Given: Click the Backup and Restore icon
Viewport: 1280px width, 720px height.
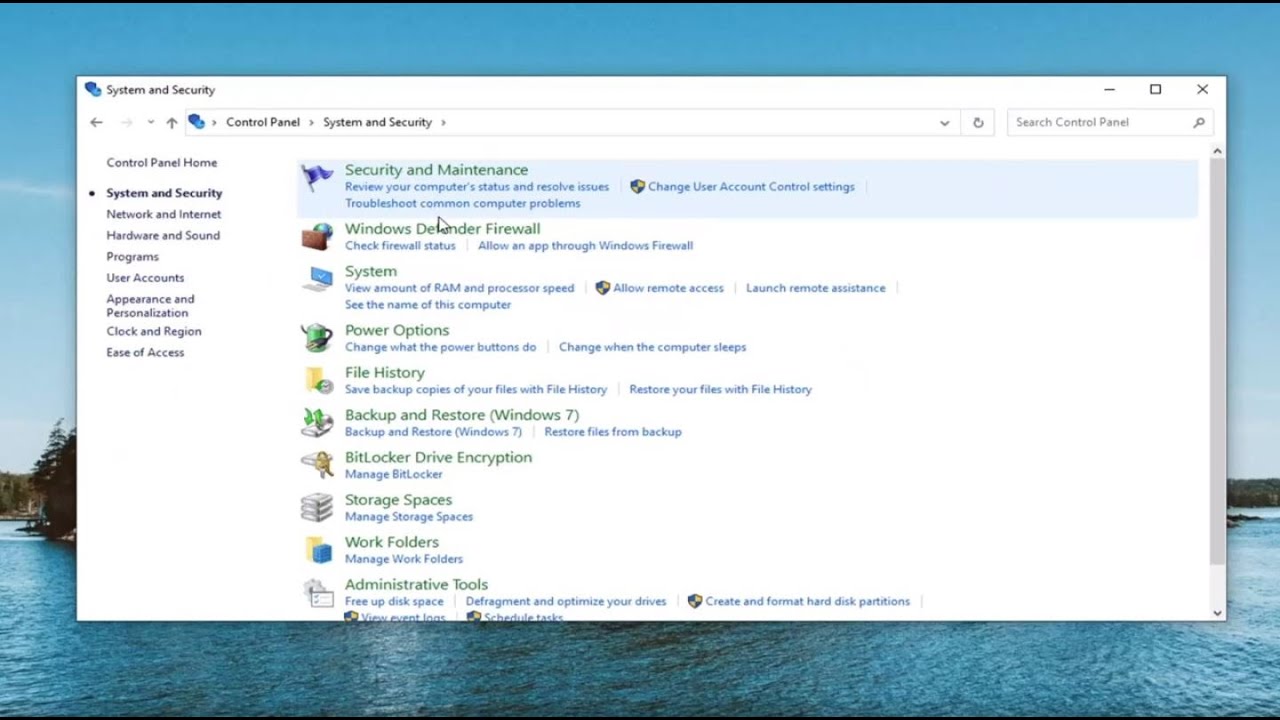Looking at the screenshot, I should (x=317, y=422).
